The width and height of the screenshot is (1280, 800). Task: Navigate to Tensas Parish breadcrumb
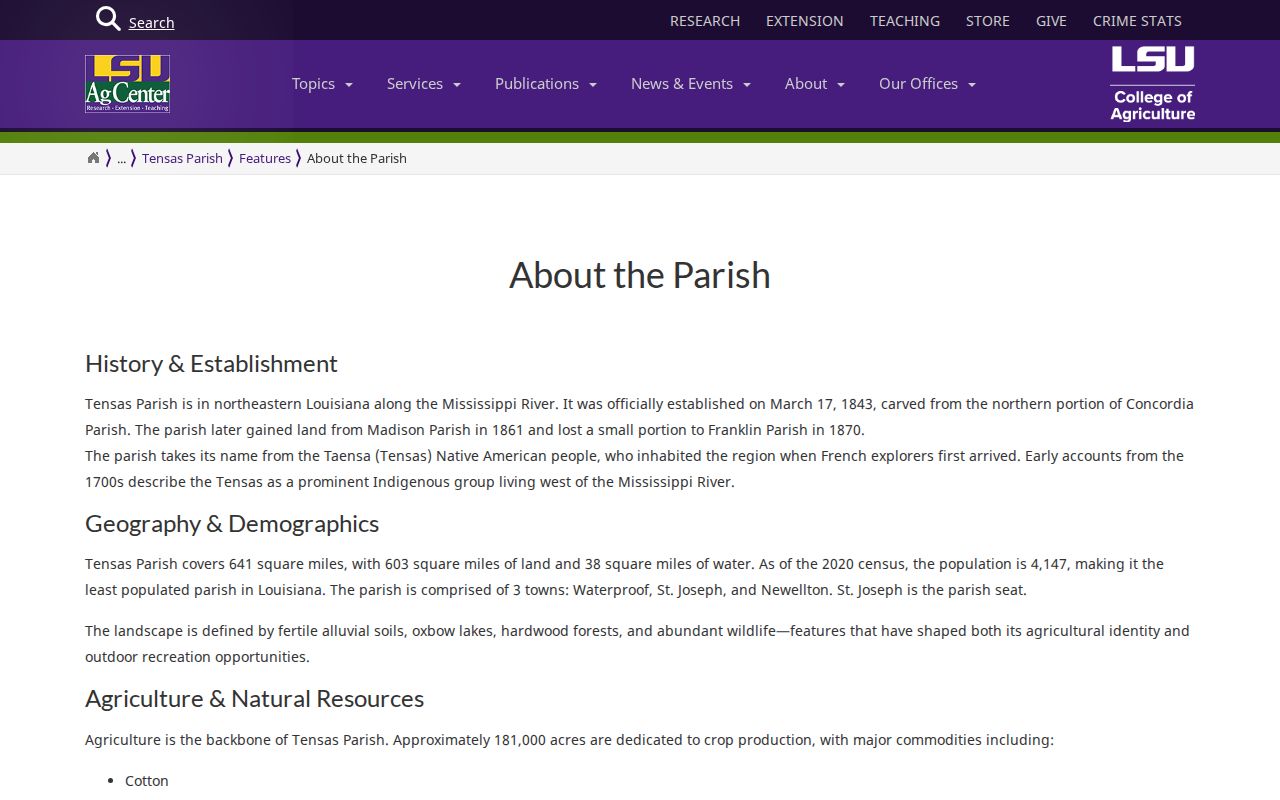pyautogui.click(x=182, y=158)
